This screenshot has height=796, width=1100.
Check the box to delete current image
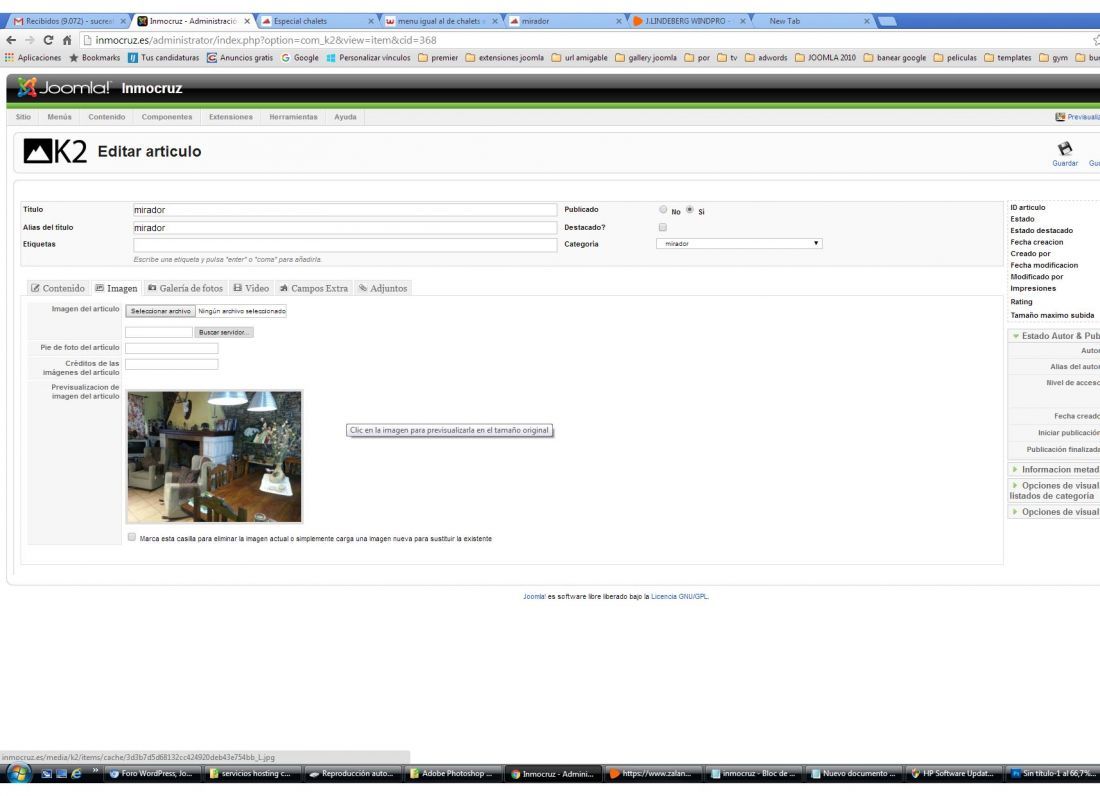pos(132,537)
